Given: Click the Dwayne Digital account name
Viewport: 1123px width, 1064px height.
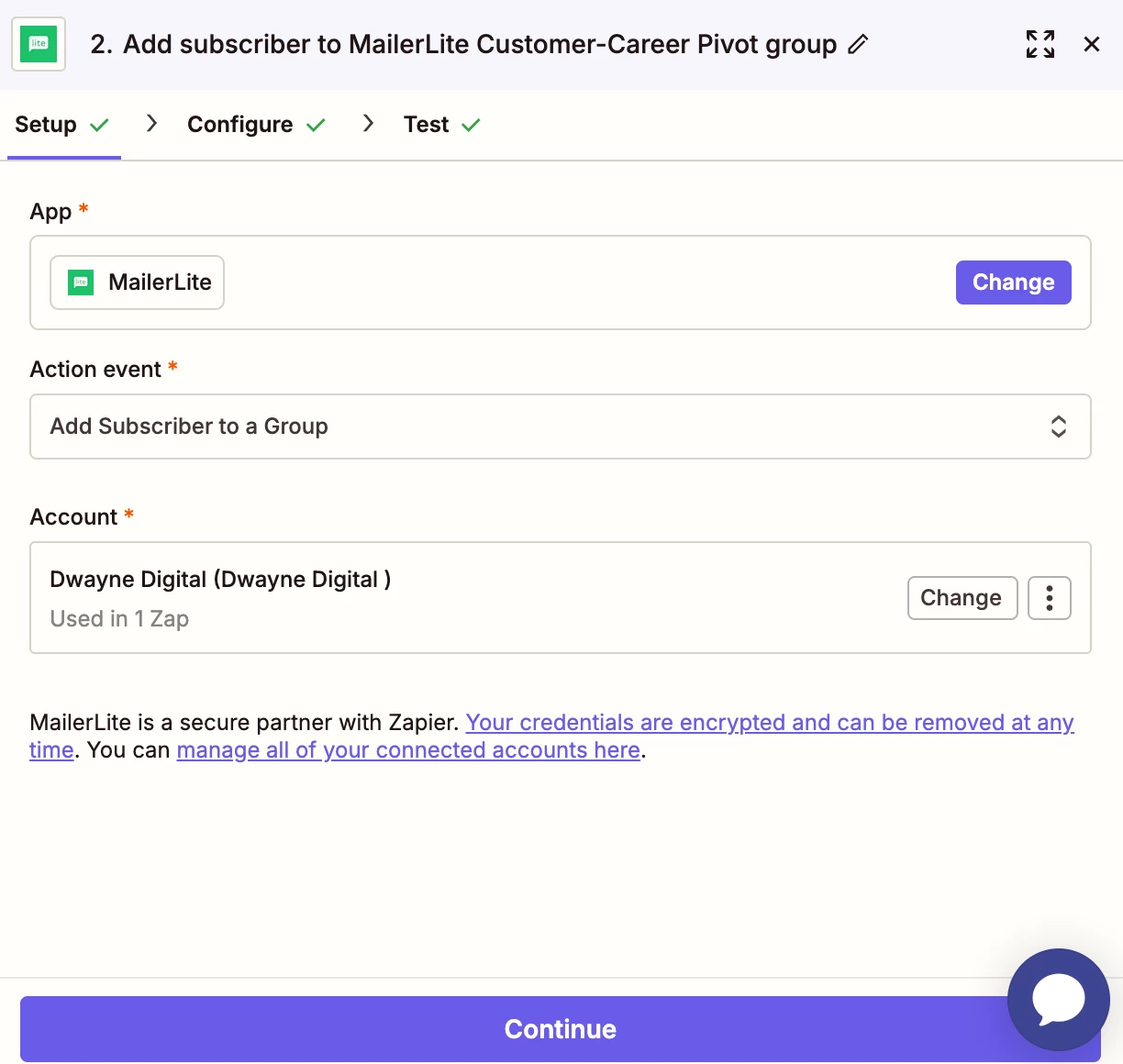Looking at the screenshot, I should point(220,580).
